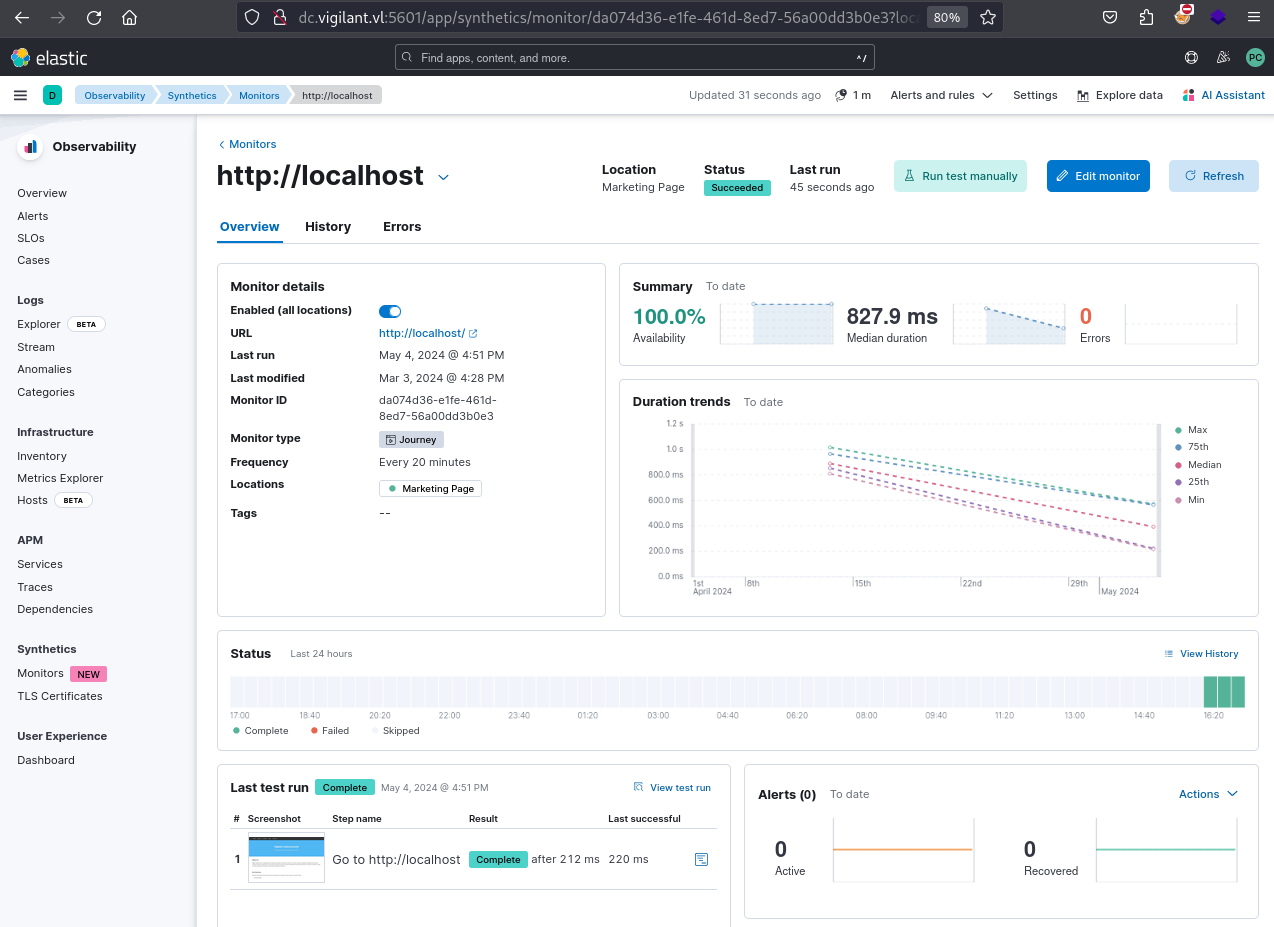
Task: Click the Edit monitor button
Action: point(1098,176)
